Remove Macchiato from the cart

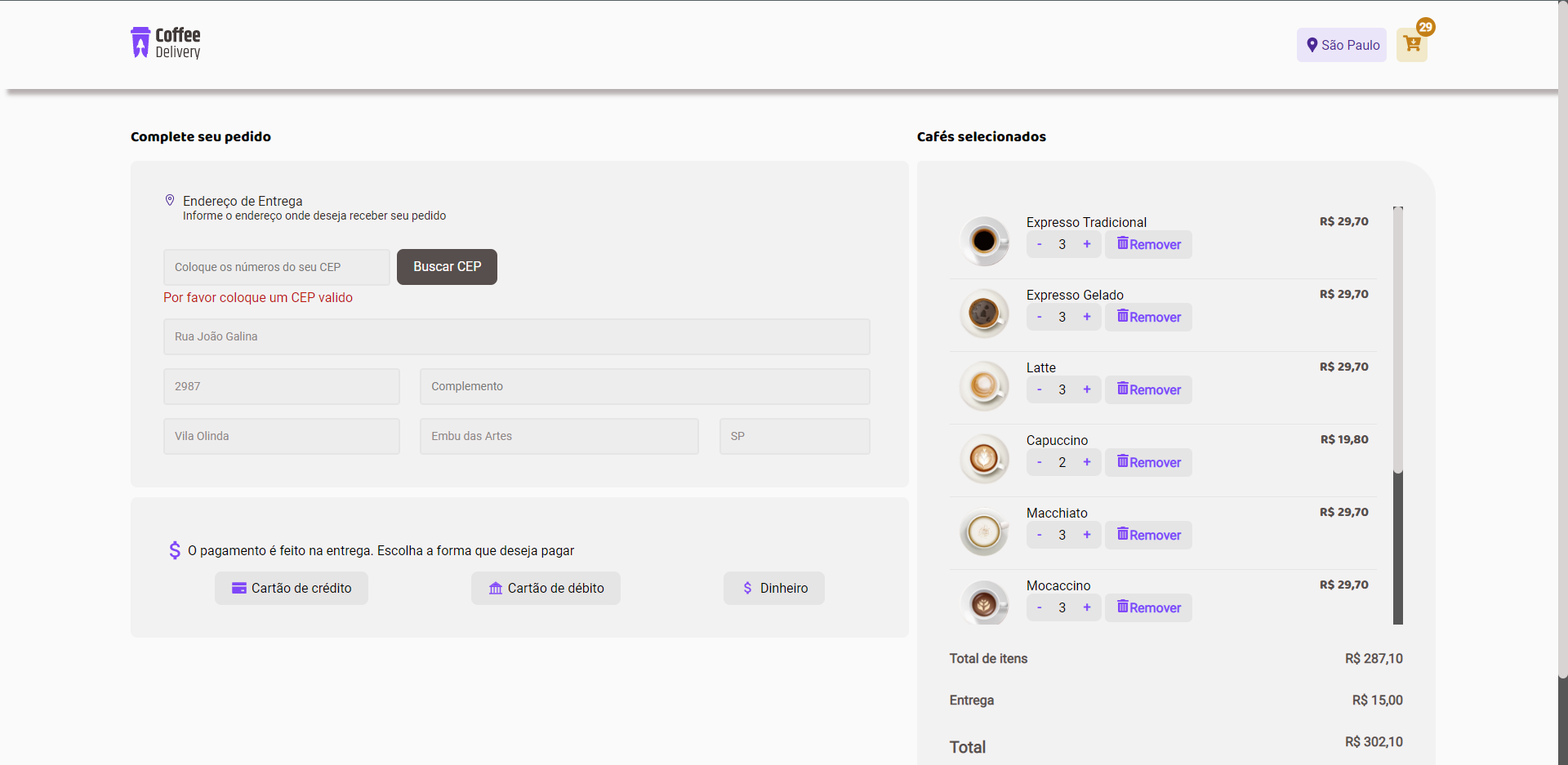tap(1148, 535)
